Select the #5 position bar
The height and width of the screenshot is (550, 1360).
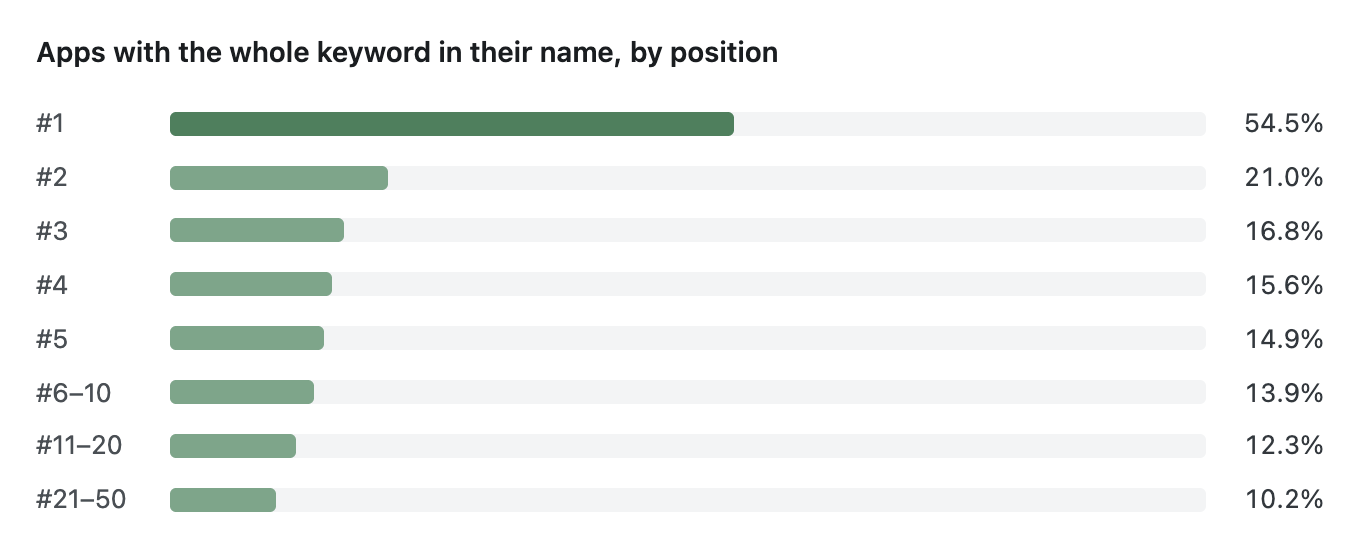(247, 338)
